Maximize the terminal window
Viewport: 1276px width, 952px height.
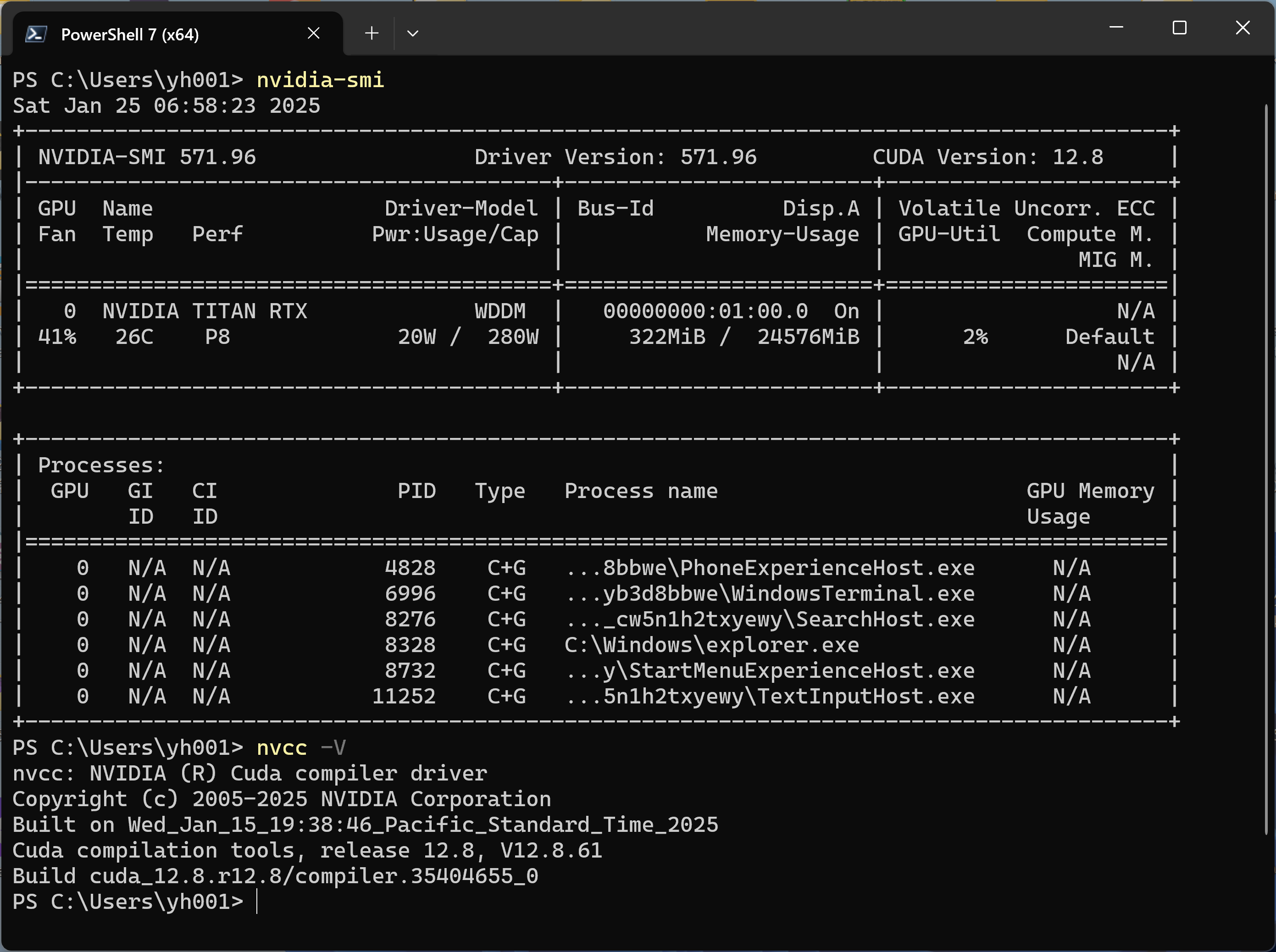click(x=1179, y=28)
